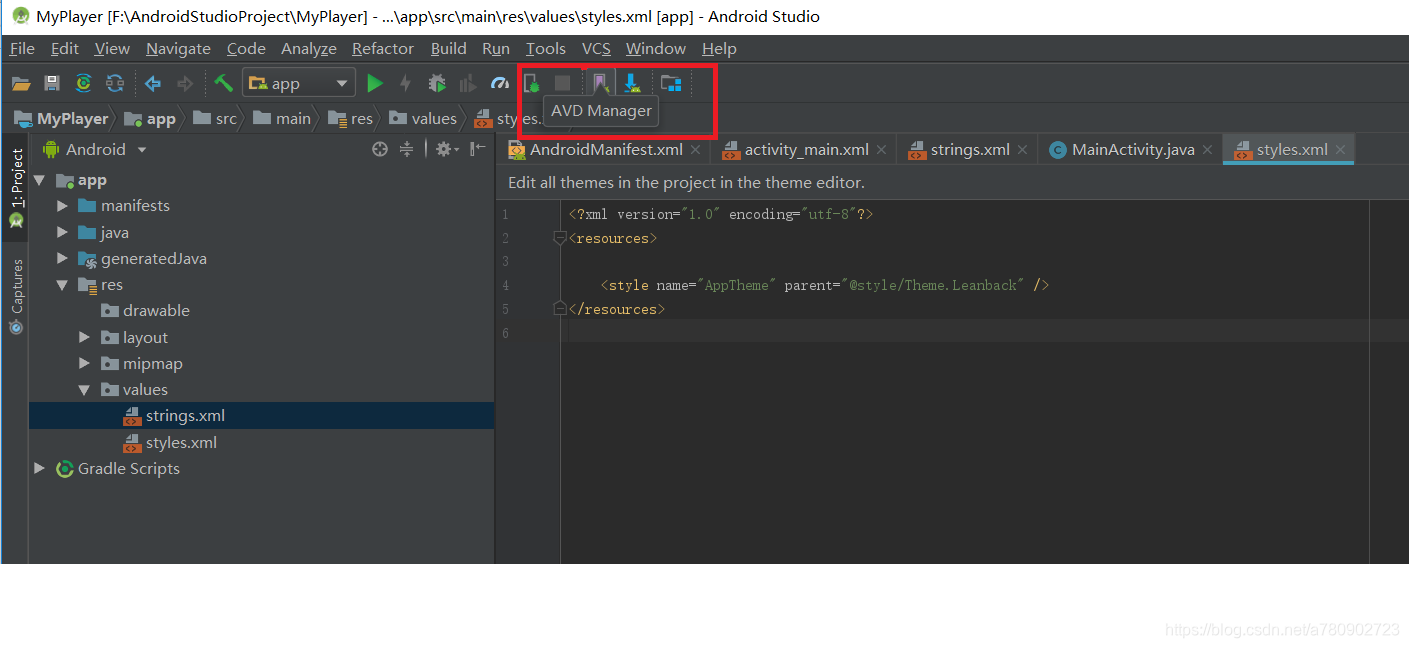Open the Project Structure icon
1409x648 pixels.
[671, 84]
